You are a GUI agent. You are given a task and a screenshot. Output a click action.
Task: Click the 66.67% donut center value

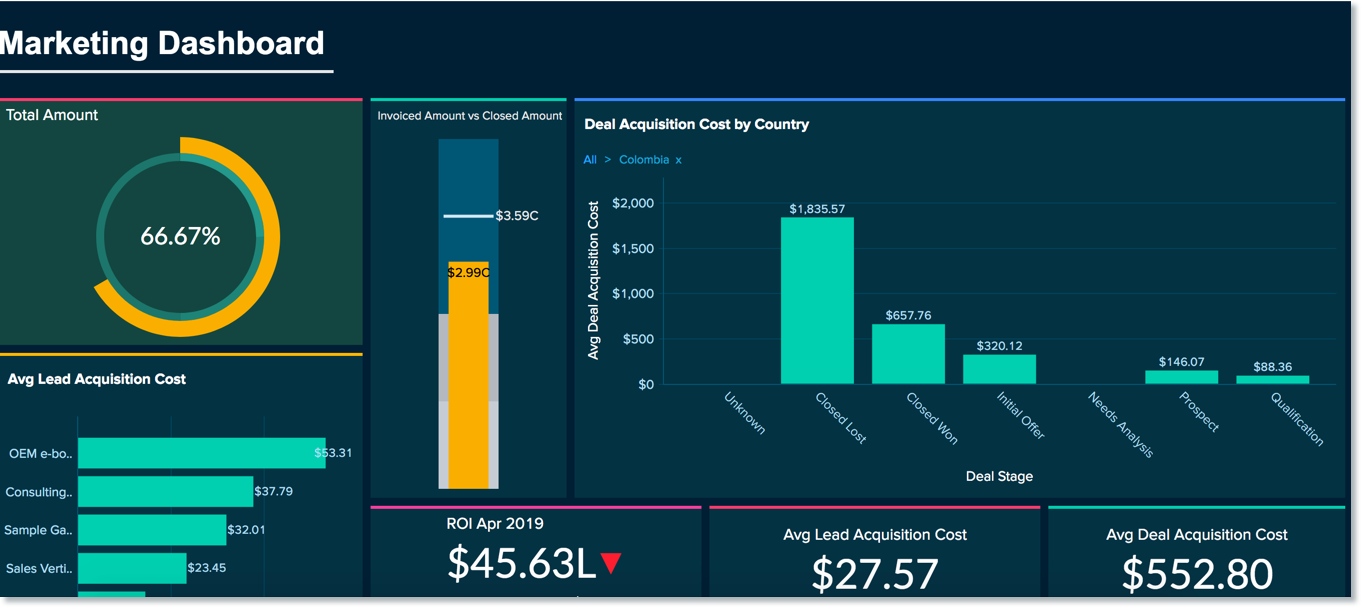pos(180,237)
